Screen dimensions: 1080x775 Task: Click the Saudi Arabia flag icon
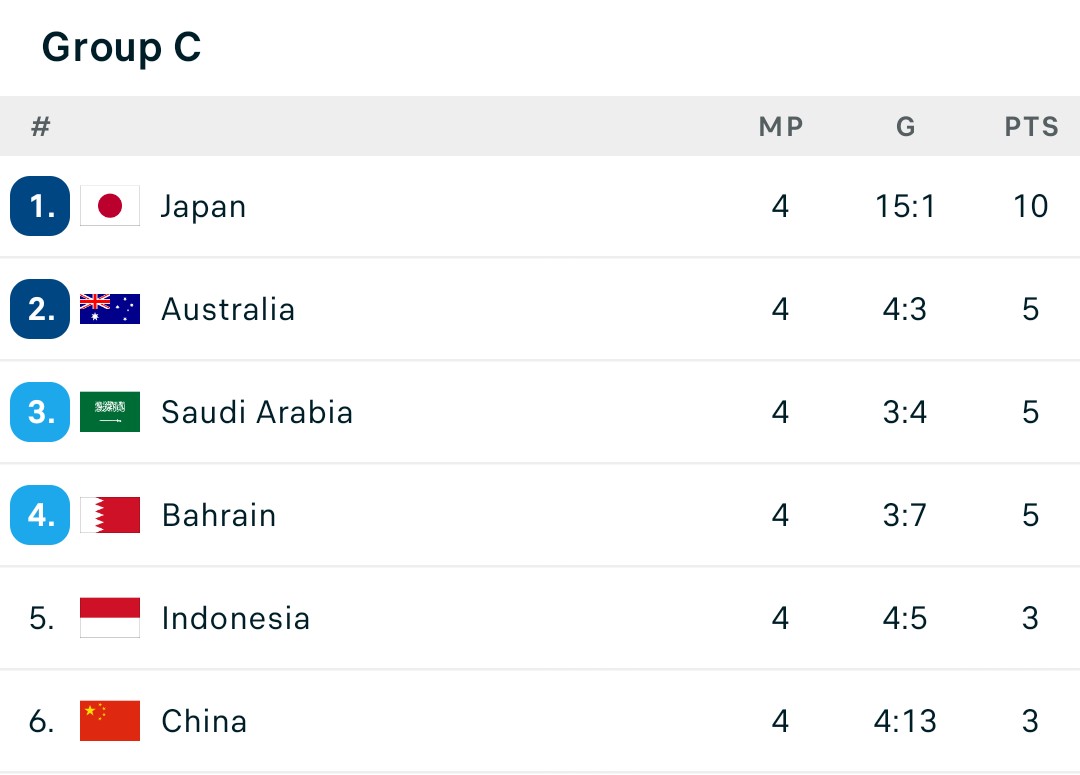coord(110,412)
